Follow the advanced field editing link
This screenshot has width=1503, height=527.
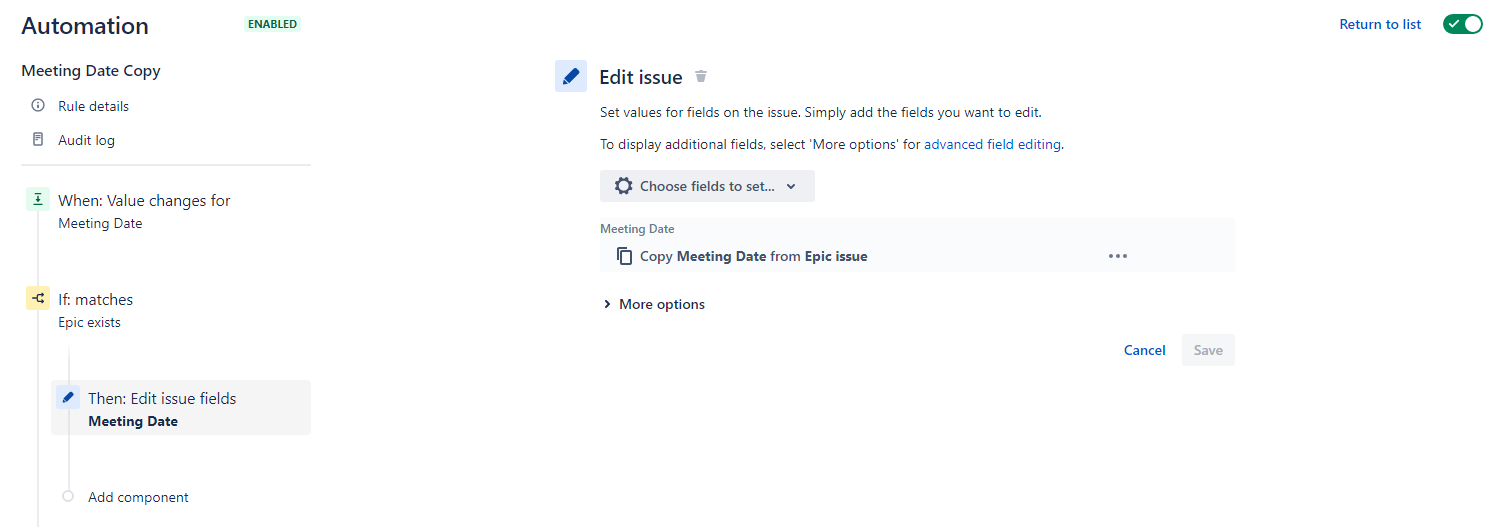click(992, 144)
